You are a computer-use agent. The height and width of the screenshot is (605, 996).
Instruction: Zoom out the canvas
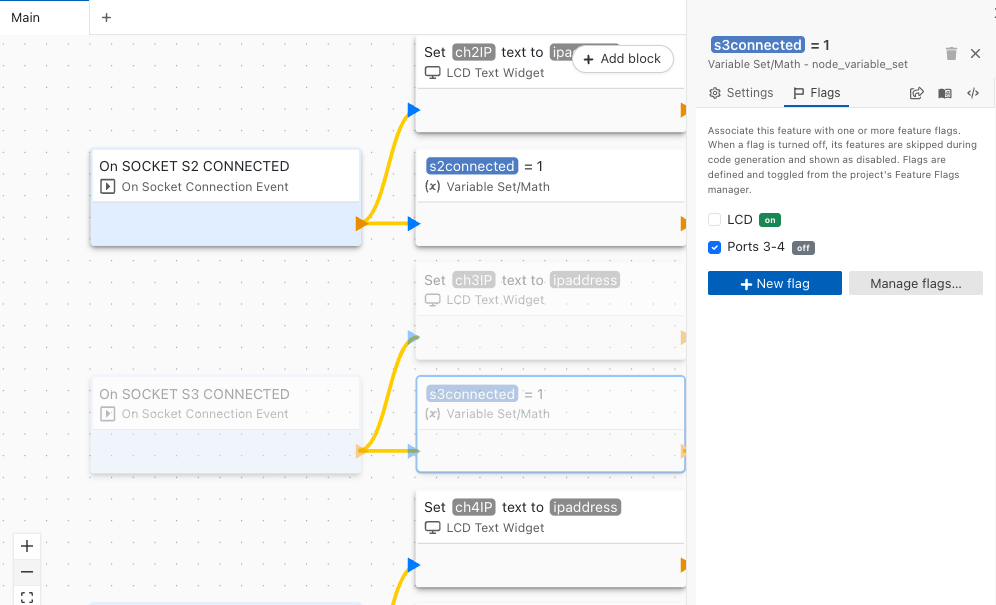pos(27,572)
